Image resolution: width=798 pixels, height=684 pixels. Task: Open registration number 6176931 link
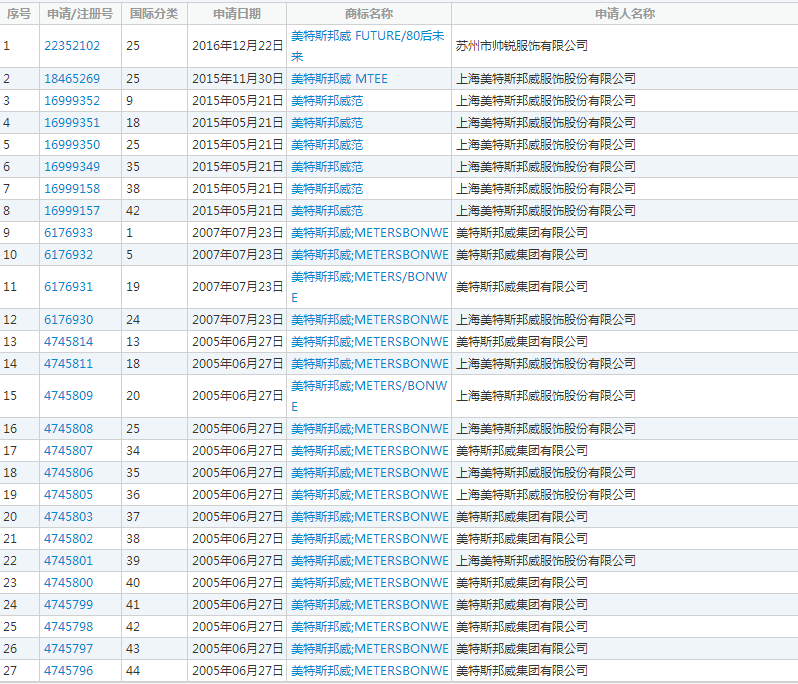tap(68, 287)
